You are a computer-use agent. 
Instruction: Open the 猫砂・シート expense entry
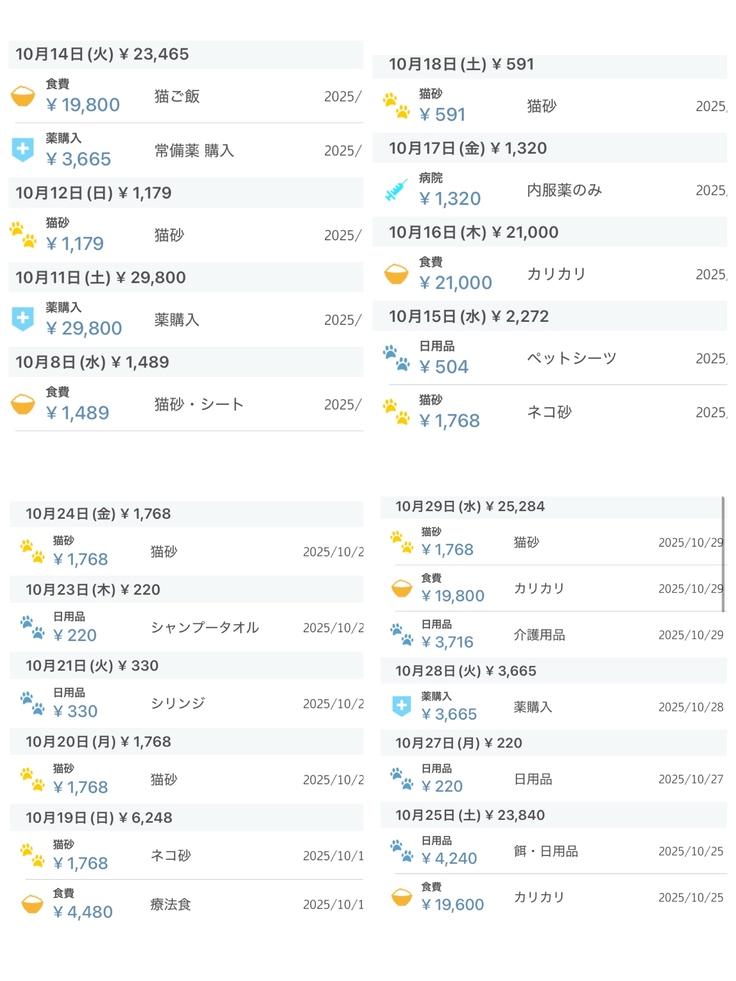[199, 404]
